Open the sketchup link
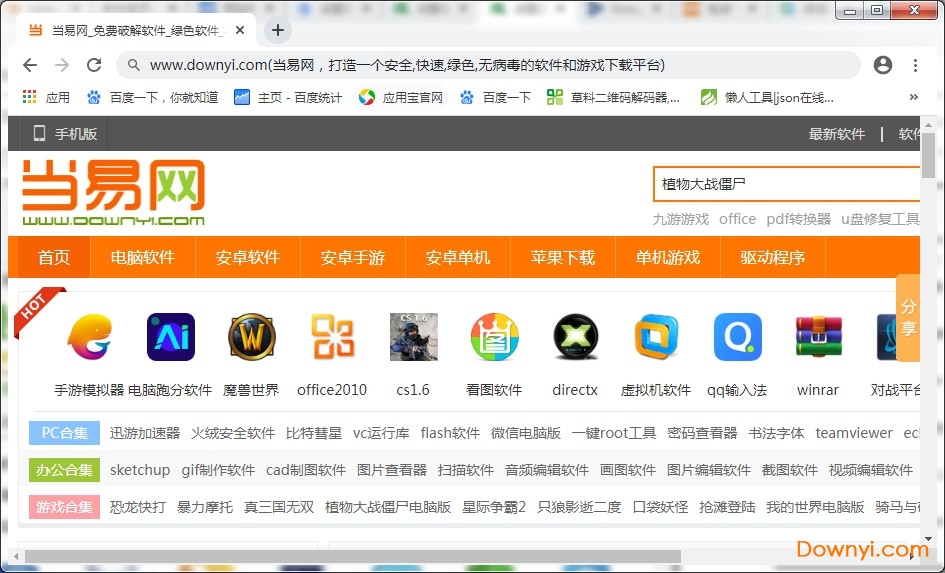 coord(140,470)
